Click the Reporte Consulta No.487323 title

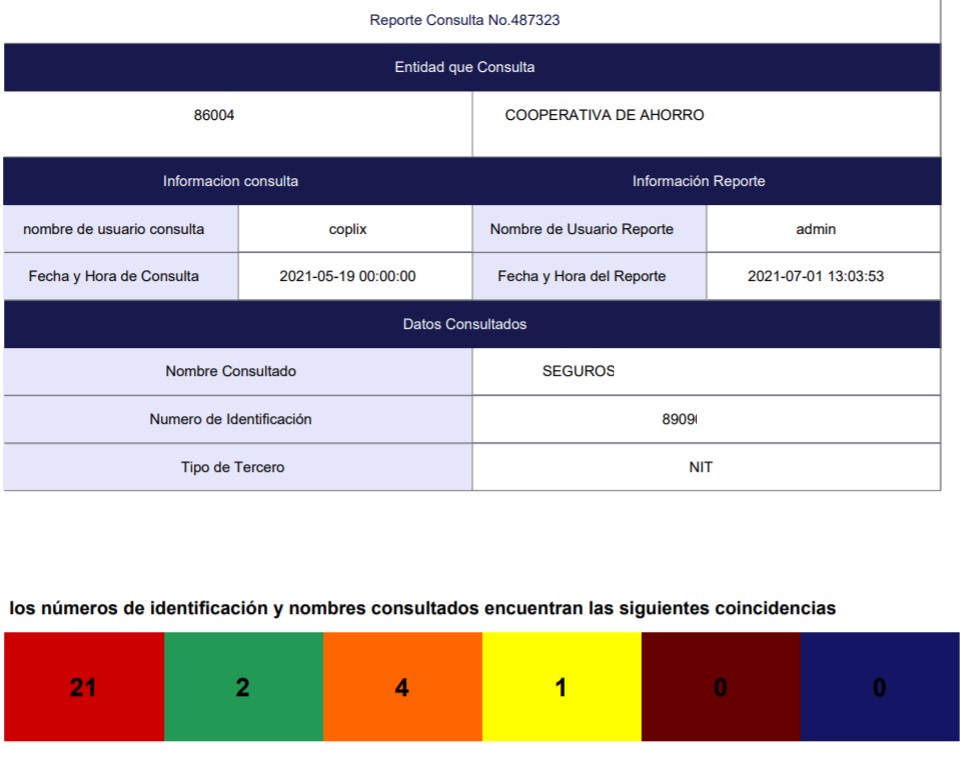coord(464,20)
